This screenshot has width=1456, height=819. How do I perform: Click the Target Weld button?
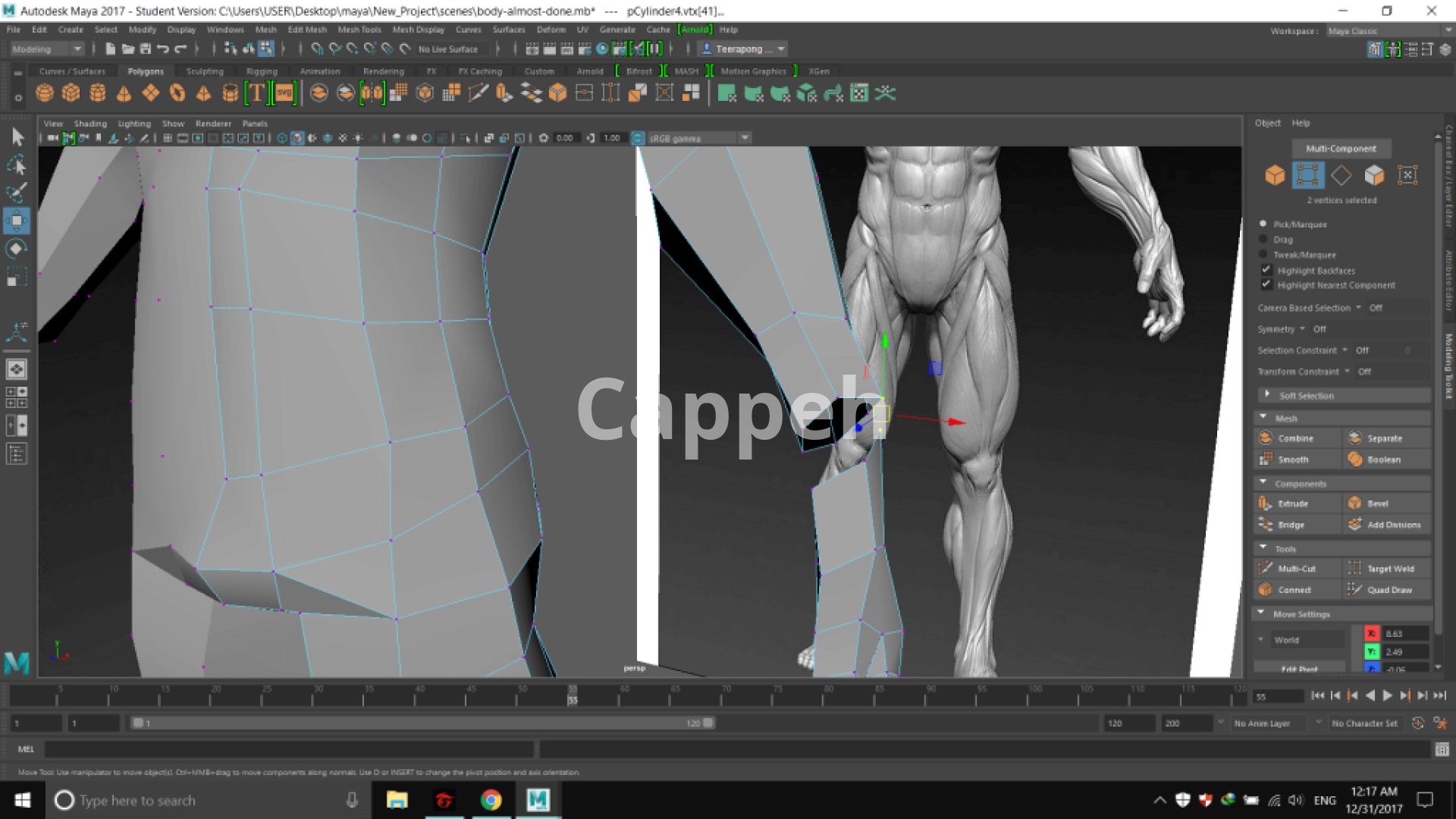click(1389, 568)
